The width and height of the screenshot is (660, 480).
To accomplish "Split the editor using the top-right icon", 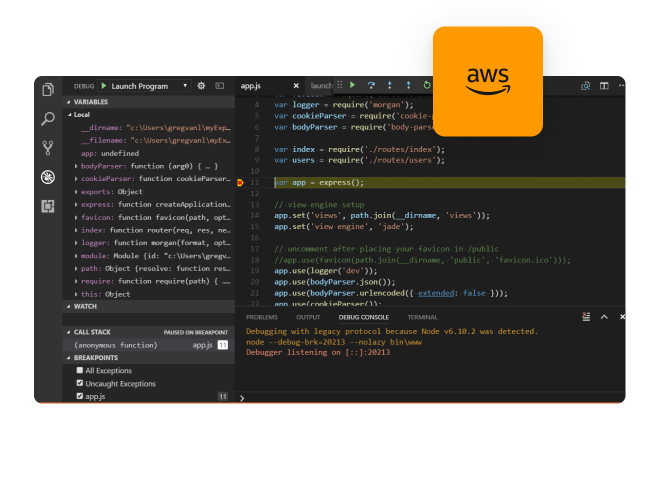I will [604, 86].
